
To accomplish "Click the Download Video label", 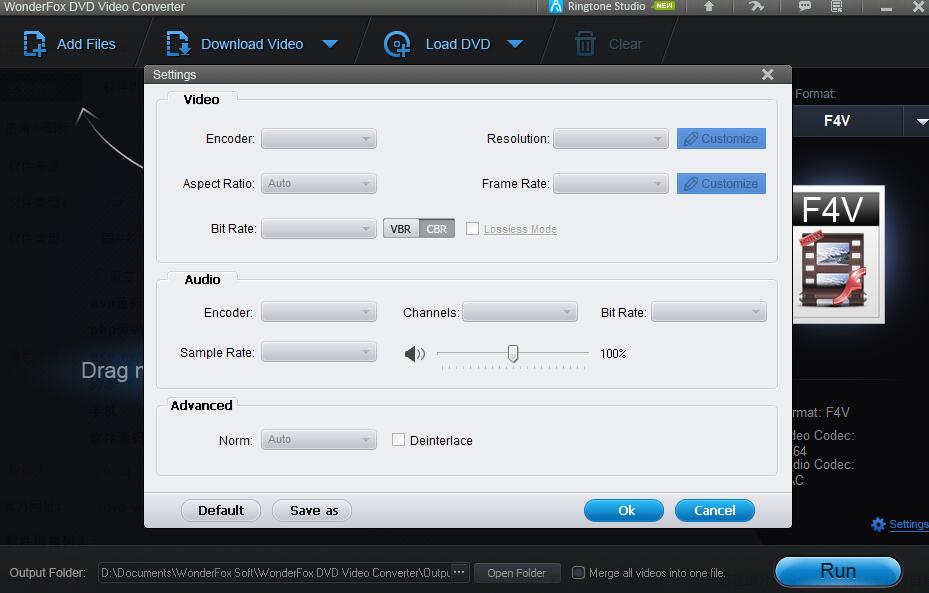I will [252, 44].
